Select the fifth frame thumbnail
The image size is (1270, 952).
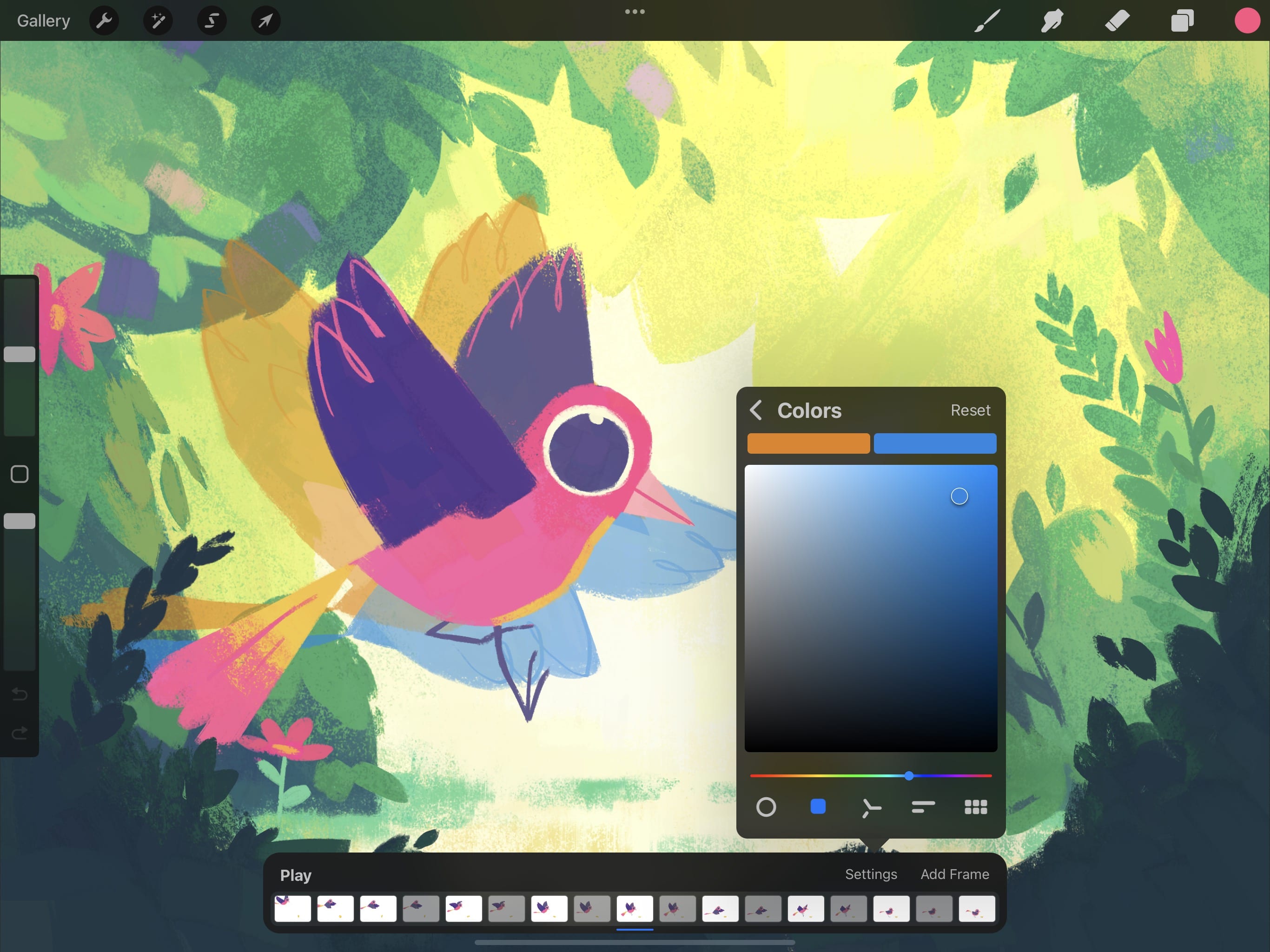(464, 908)
